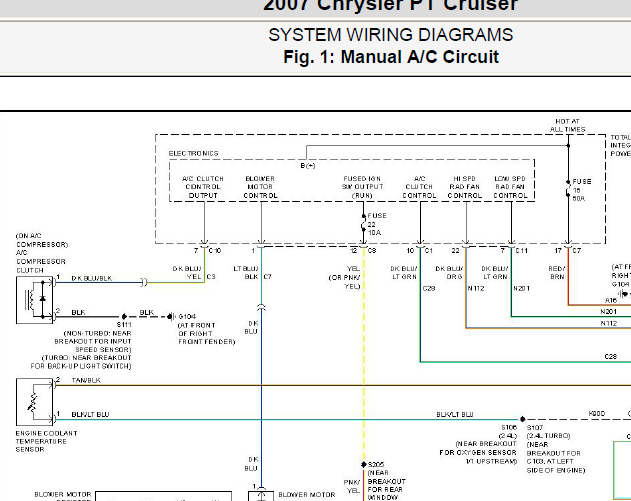
Task: Select 'ENGINE COOLANT TEMPERATURE SENSOR' caption
Action: 46,441
